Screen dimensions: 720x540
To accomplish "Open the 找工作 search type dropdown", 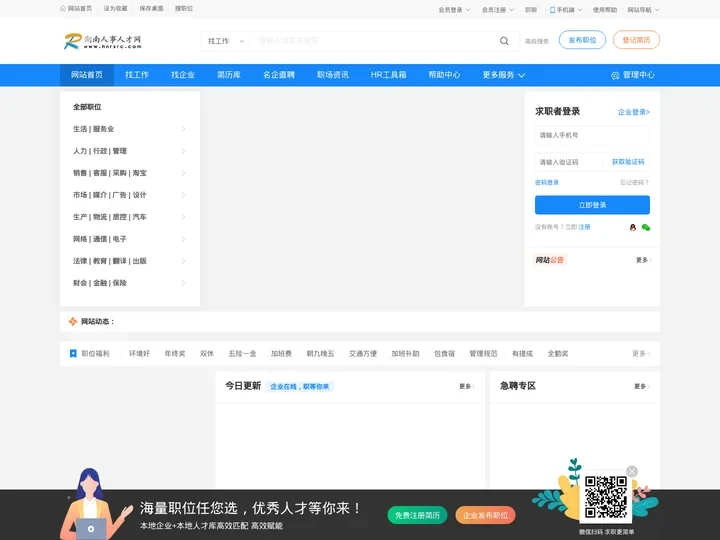I will pyautogui.click(x=225, y=41).
